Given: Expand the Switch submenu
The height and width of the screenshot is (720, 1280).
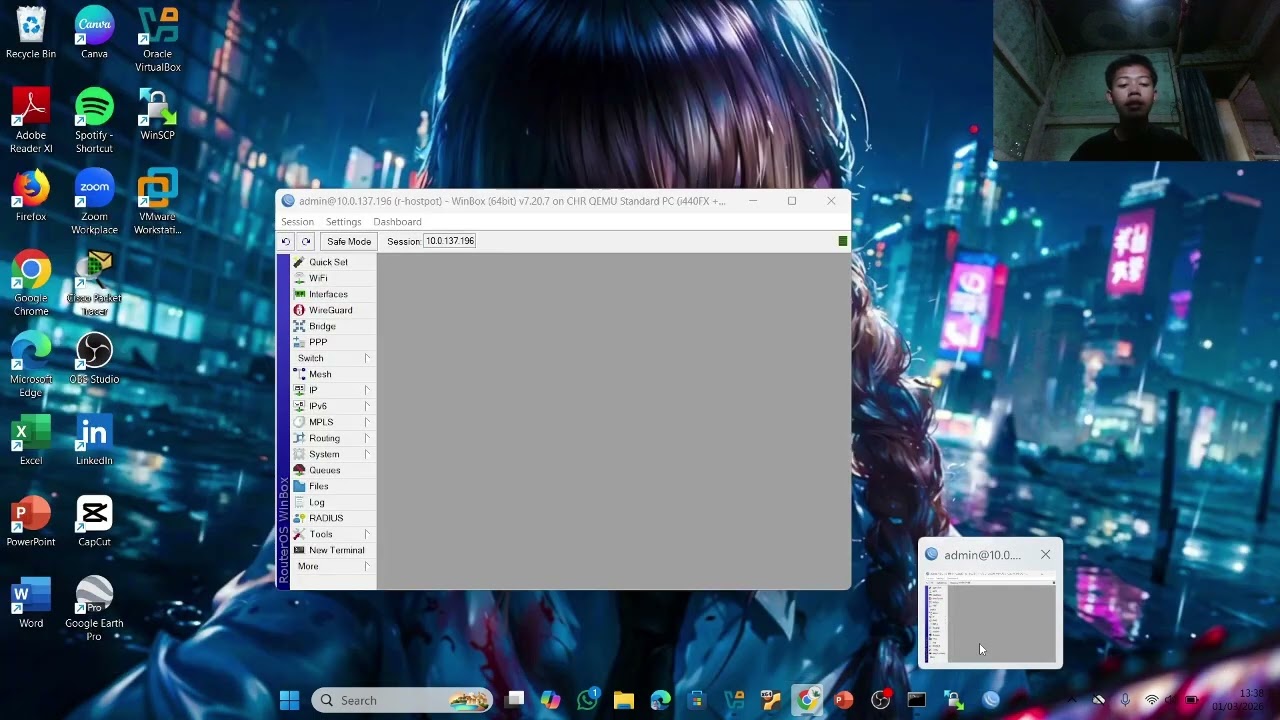Looking at the screenshot, I should (x=332, y=358).
